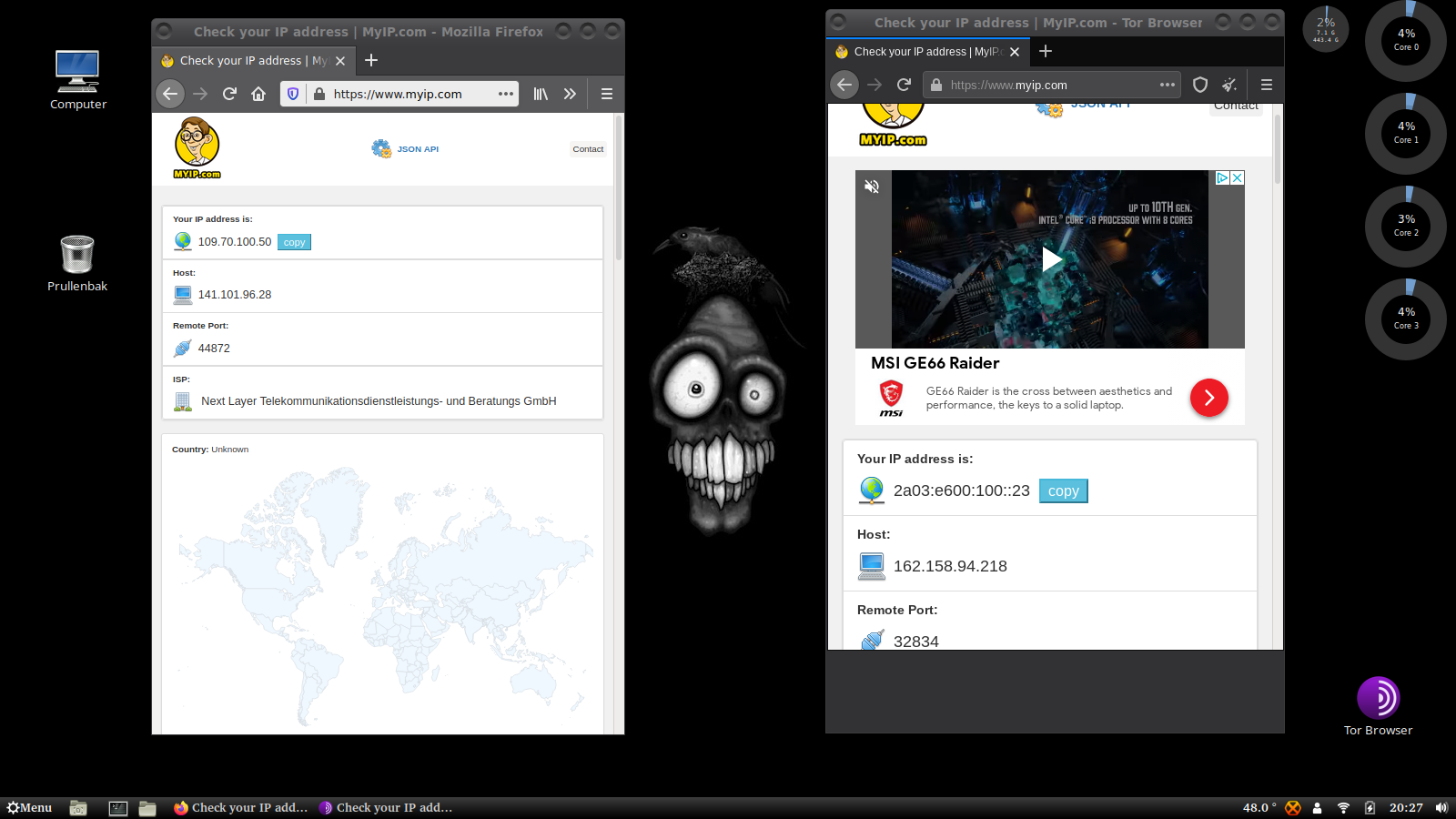
Task: Close the ad with the X icon
Action: [x=1238, y=178]
